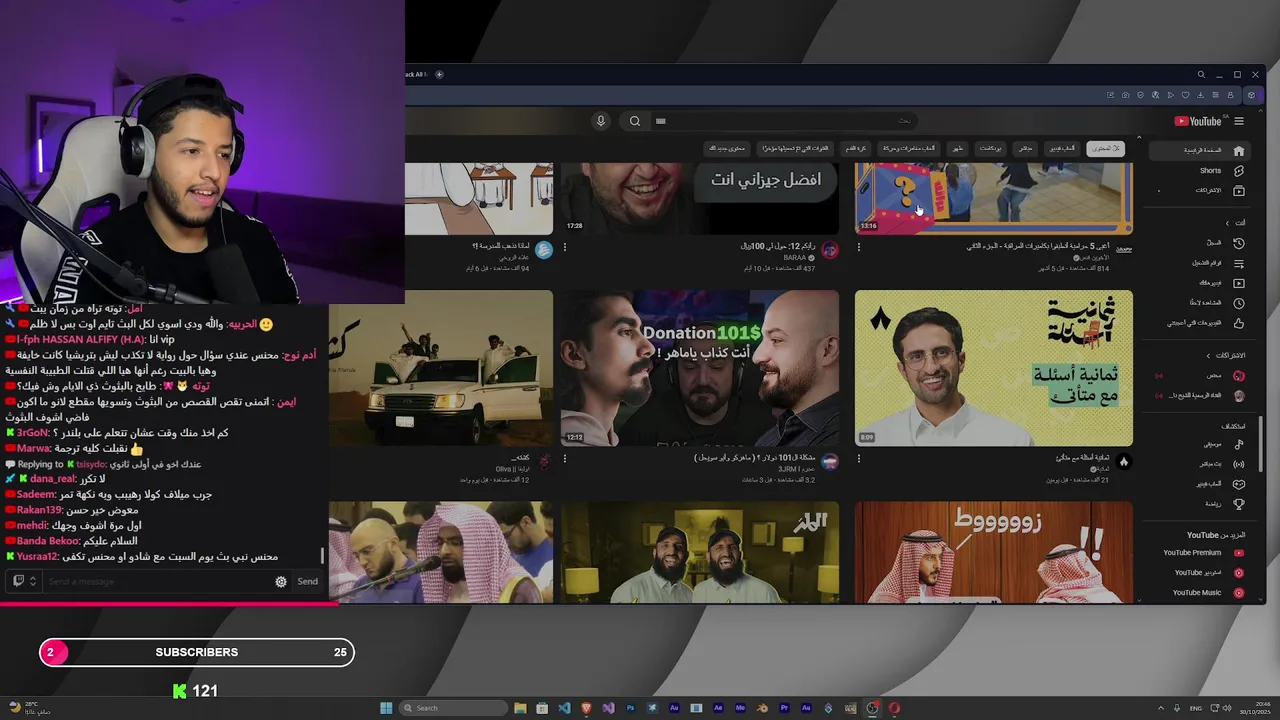This screenshot has height=720, width=1280.
Task: Open the white pickup truck video thumbnail
Action: [441, 368]
